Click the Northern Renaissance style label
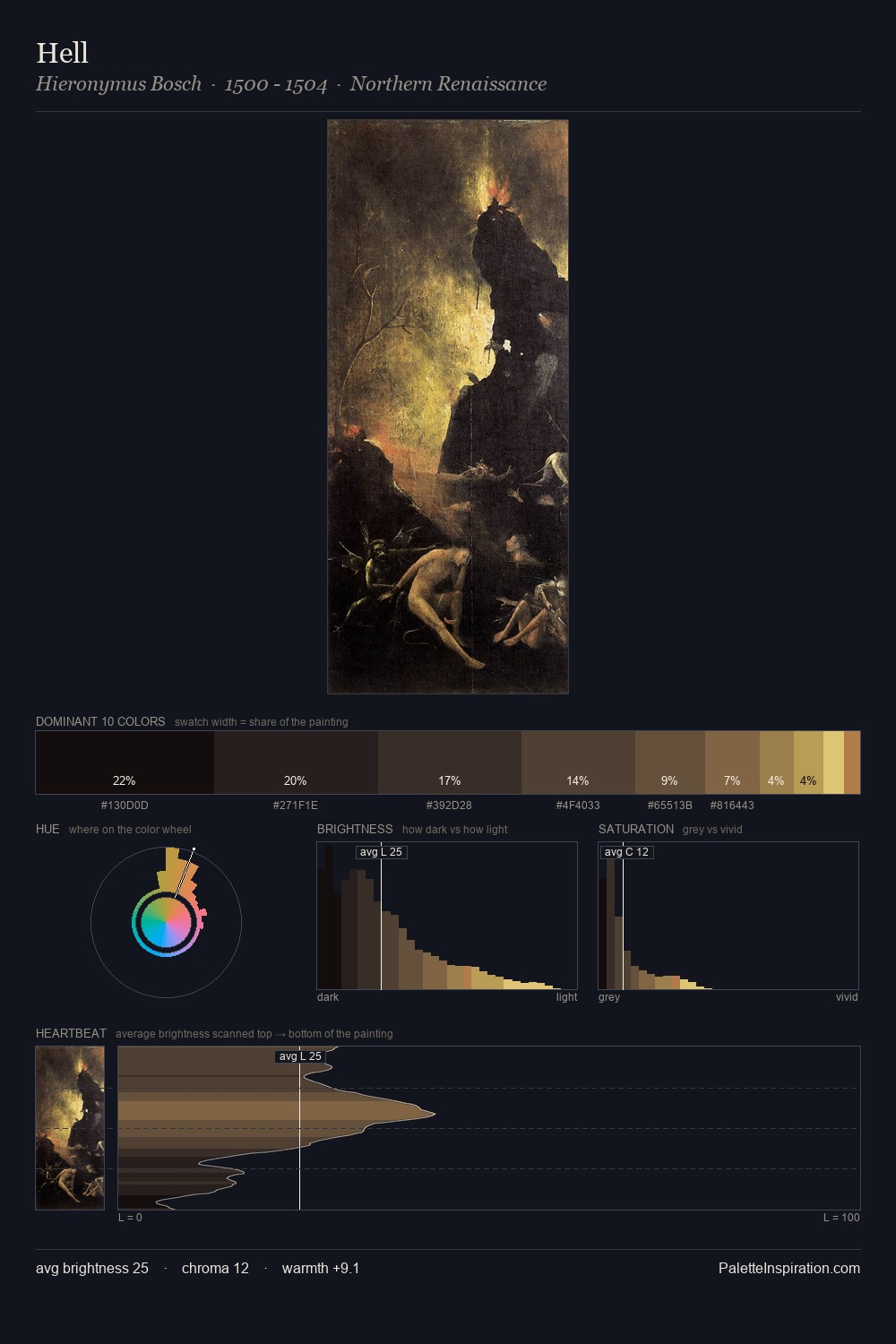The width and height of the screenshot is (896, 1344). coord(448,84)
